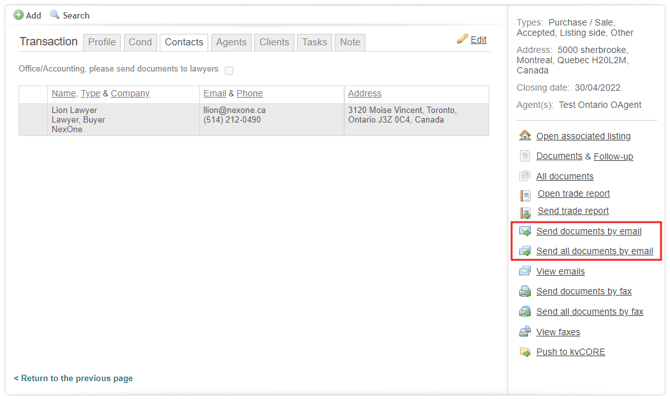Click the Push to kvCORE link
Viewport: 670px width, 399px height.
tap(570, 352)
